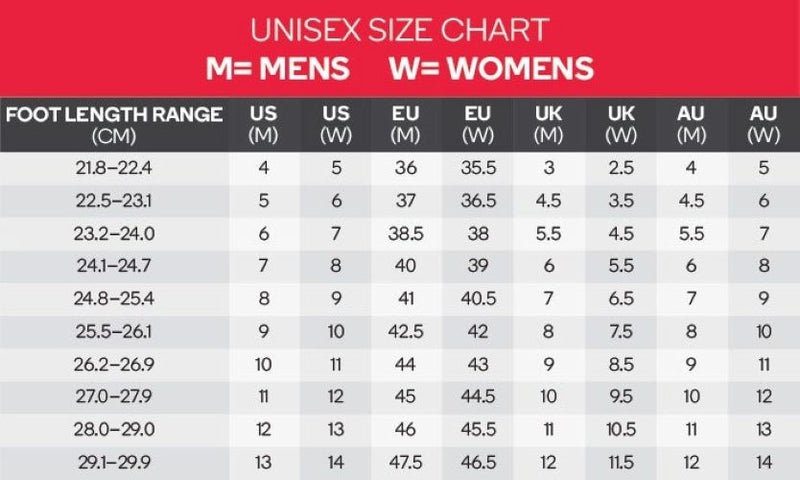Screen dimensions: 800x480
Task: Select the EU (M) column header
Action: pyautogui.click(x=407, y=123)
